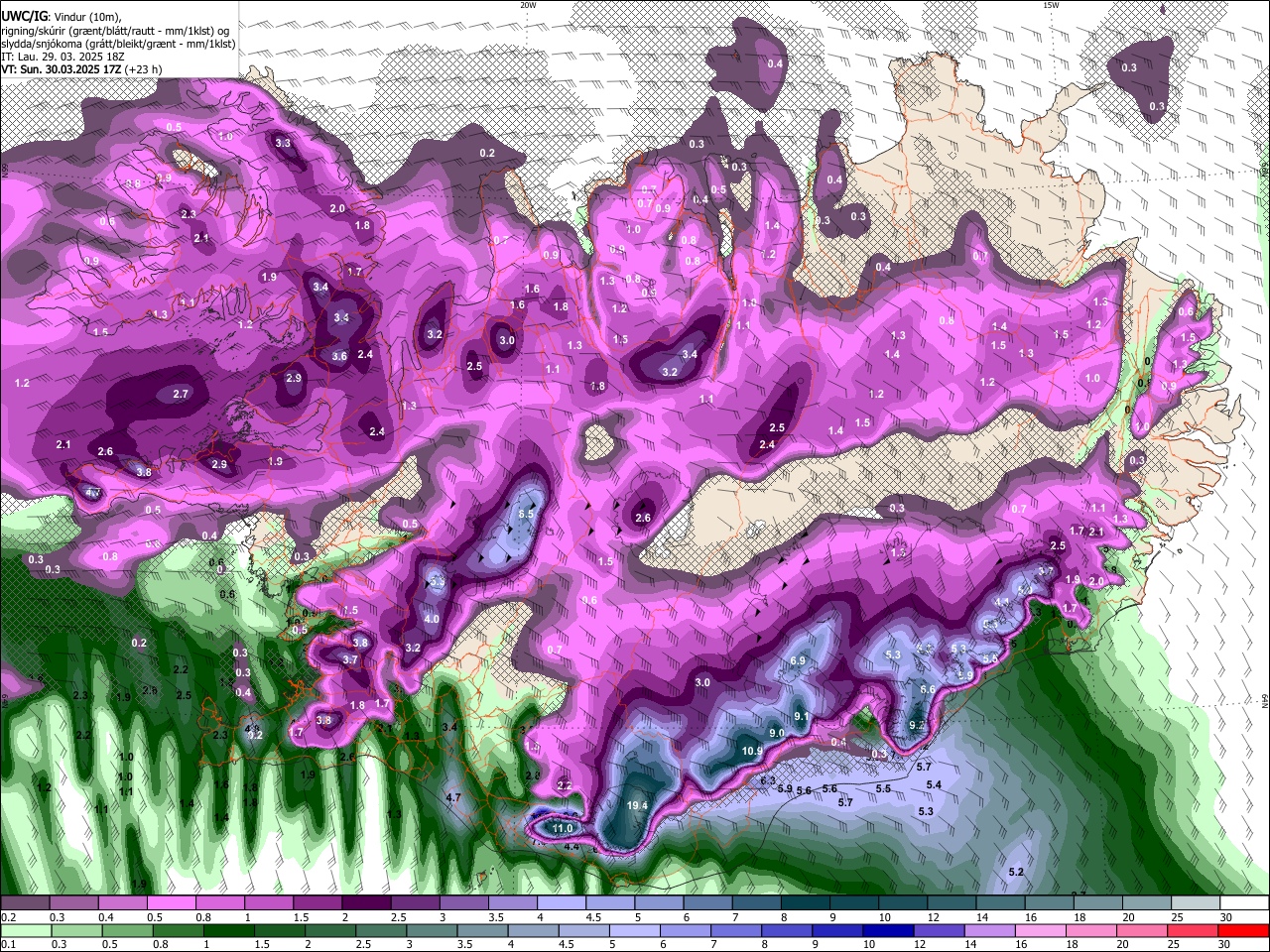Select the white swatch labeled 30 in upper legend

[1244, 903]
